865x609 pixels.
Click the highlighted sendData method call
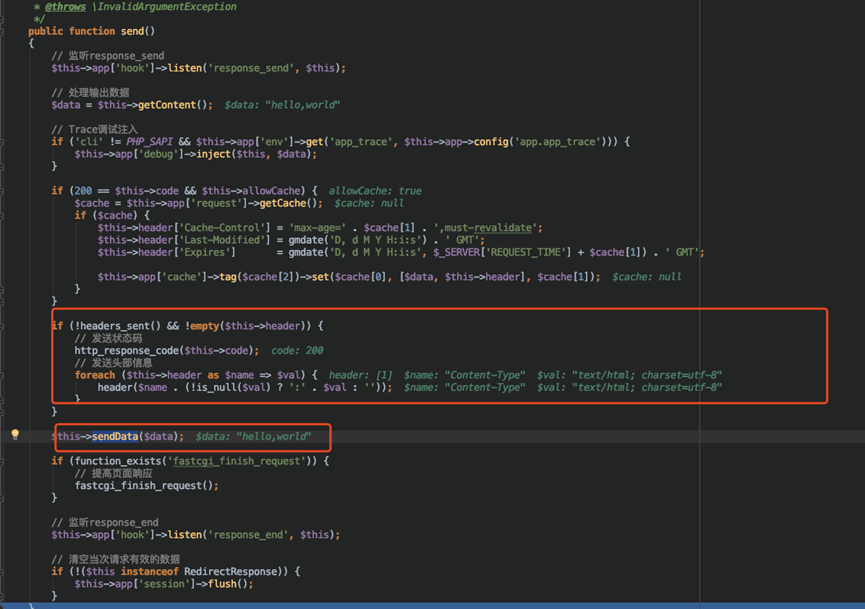click(115, 436)
